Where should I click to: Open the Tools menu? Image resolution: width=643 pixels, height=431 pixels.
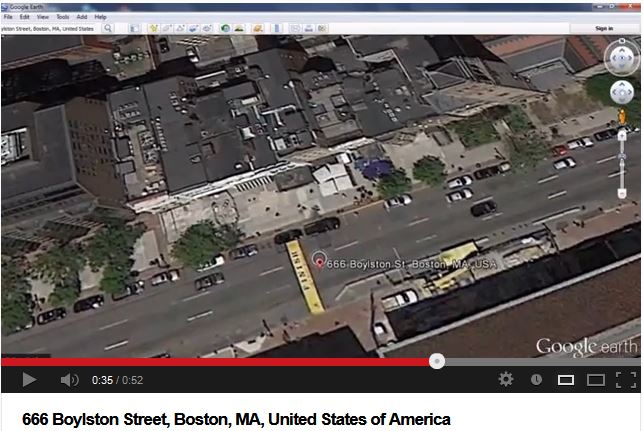point(63,17)
